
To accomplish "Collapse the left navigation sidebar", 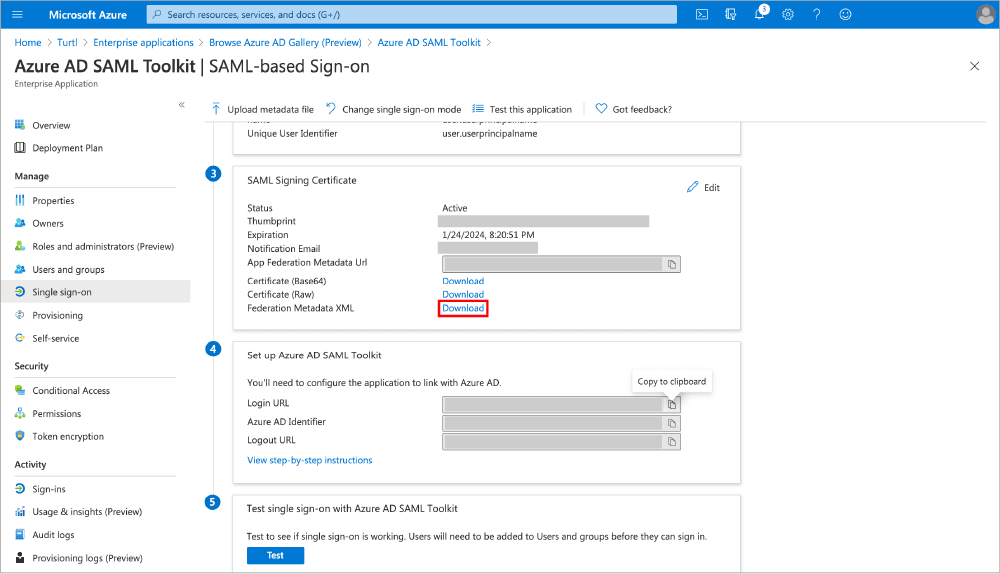I will [x=181, y=105].
